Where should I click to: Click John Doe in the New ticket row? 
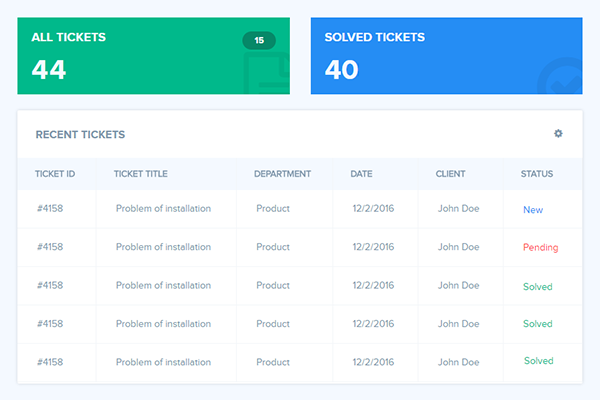(x=460, y=209)
